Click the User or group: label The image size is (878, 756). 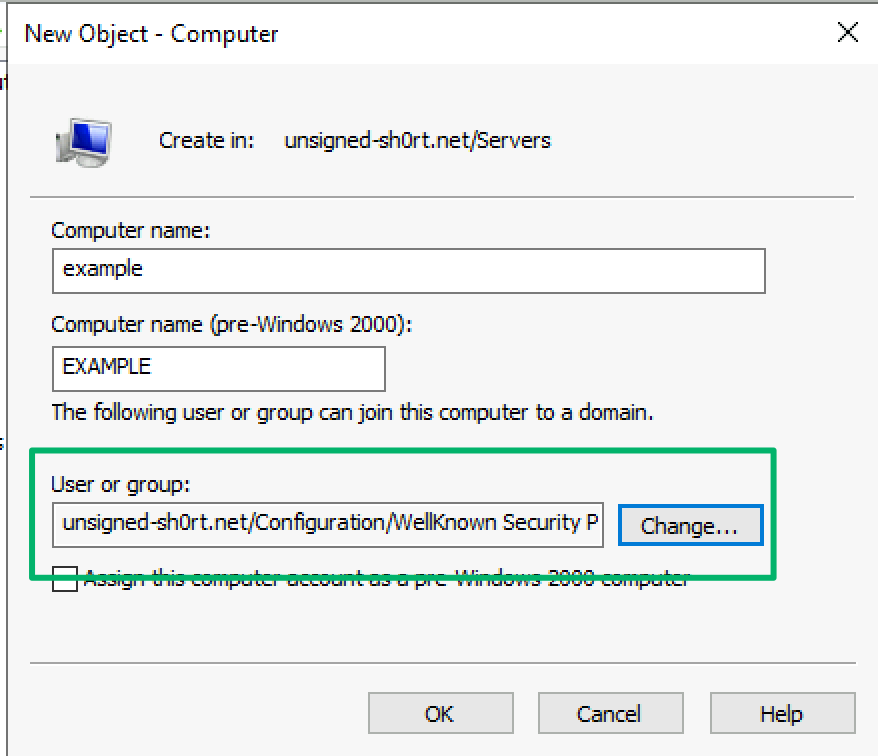(120, 485)
